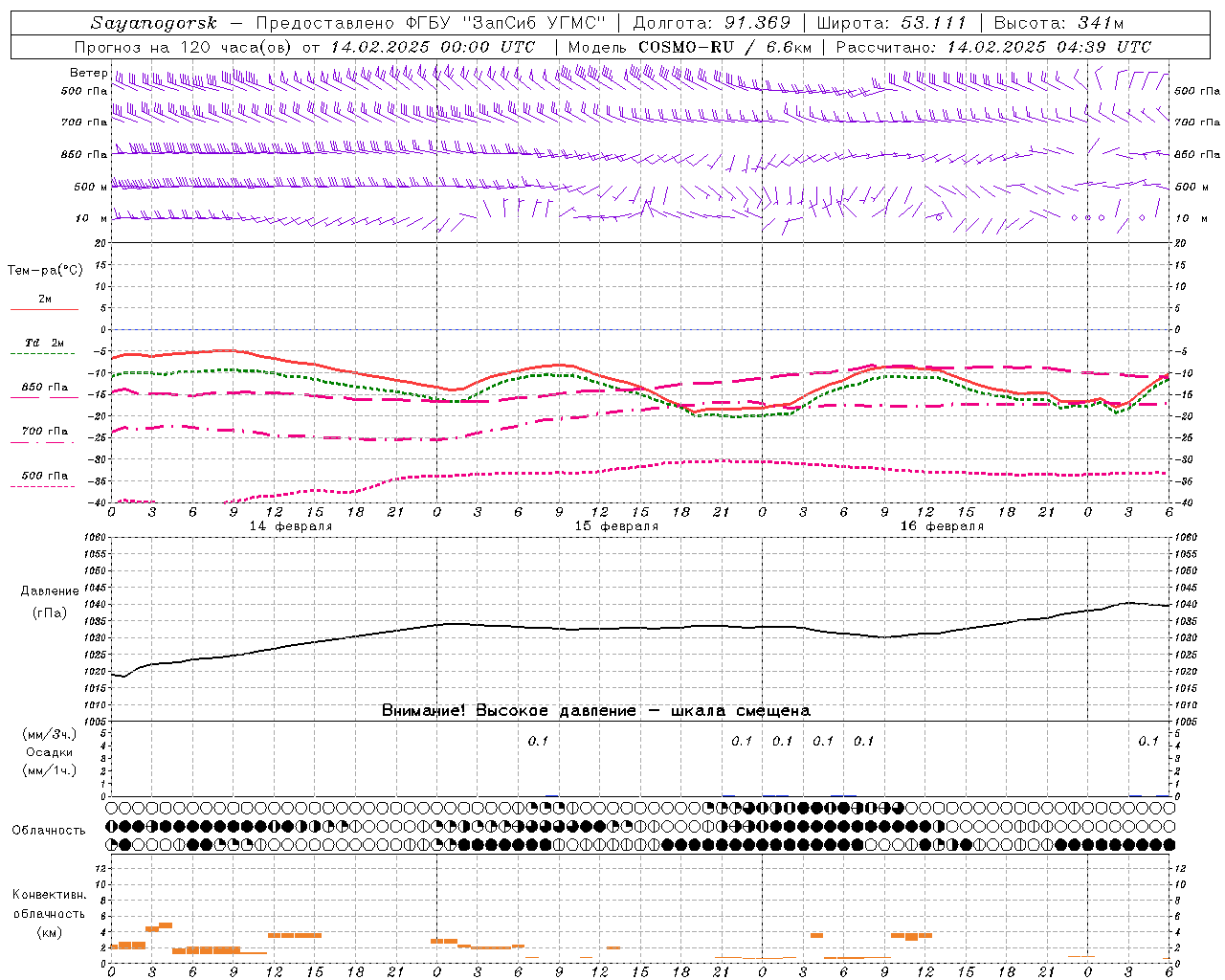Screen dimensions: 1225x980
Task: Click the Модель COSMO-RU / 6.6км label
Action: pyautogui.click(x=690, y=47)
